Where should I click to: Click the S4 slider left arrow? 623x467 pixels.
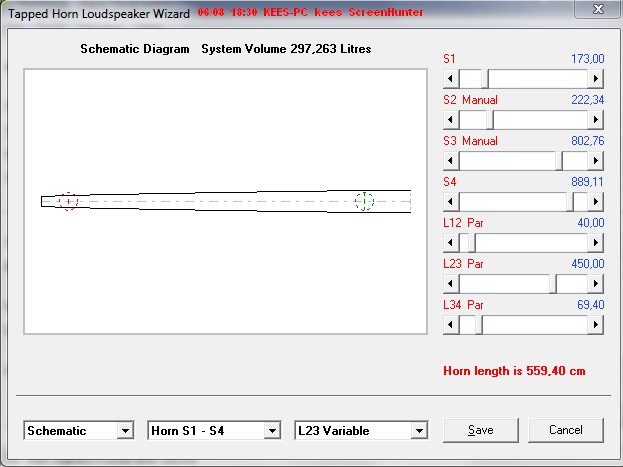point(451,202)
